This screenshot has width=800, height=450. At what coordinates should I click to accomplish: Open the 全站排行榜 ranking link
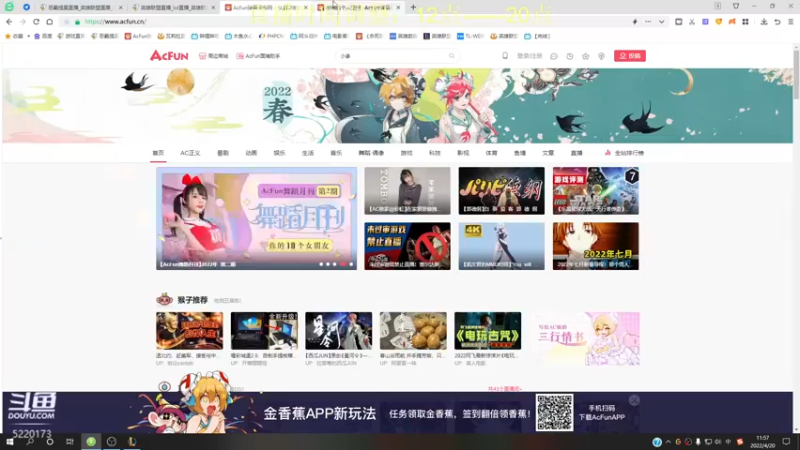[624, 153]
